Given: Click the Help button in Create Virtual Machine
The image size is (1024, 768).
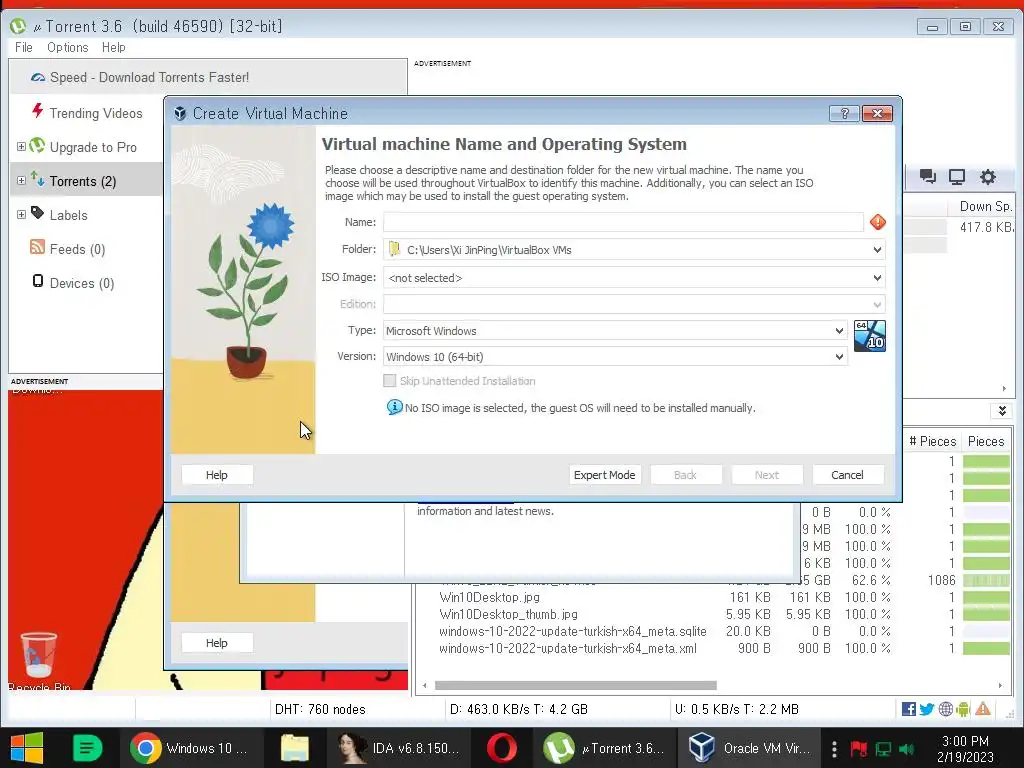Looking at the screenshot, I should coord(217,475).
